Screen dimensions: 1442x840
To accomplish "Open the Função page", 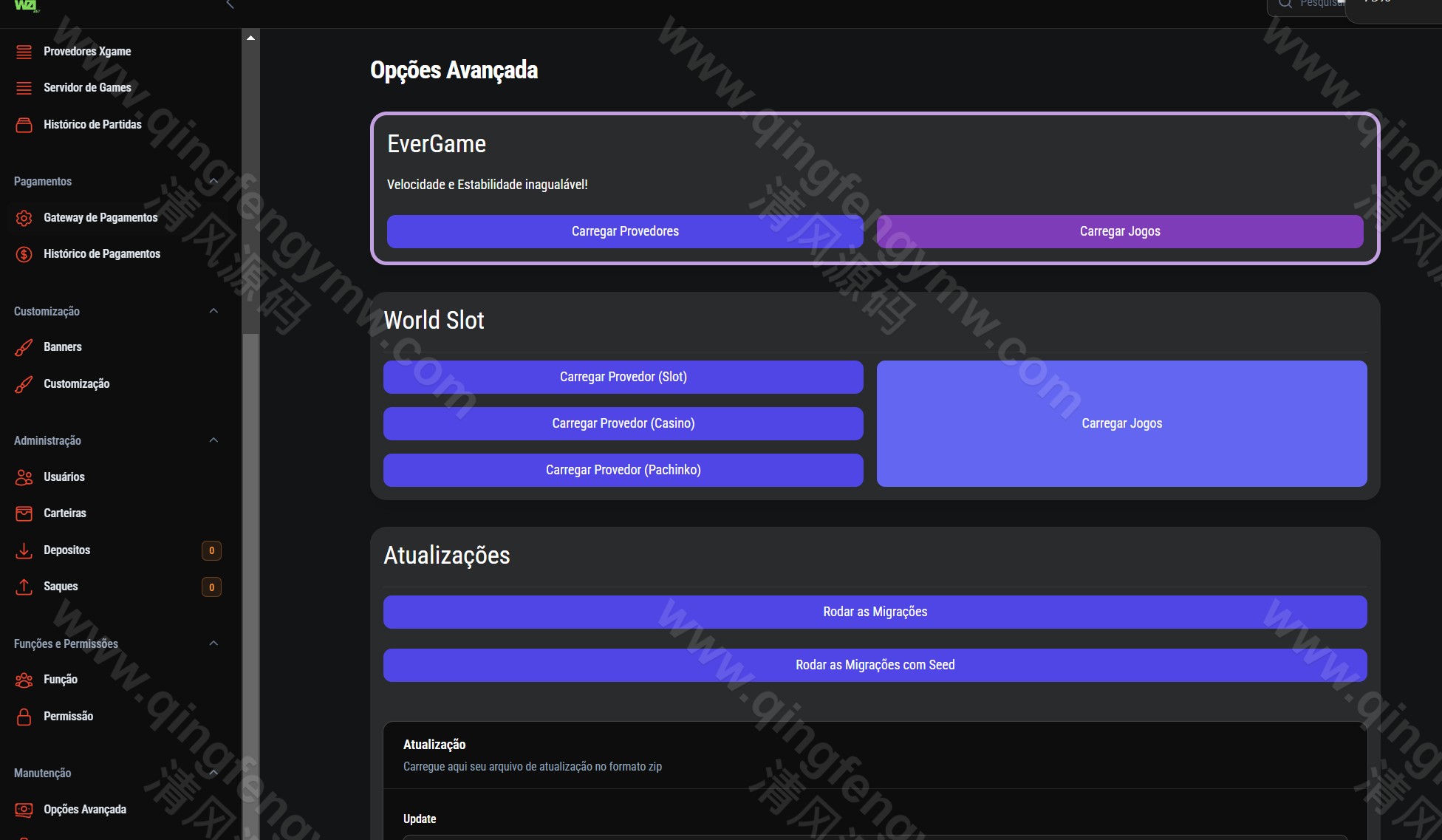I will [61, 680].
